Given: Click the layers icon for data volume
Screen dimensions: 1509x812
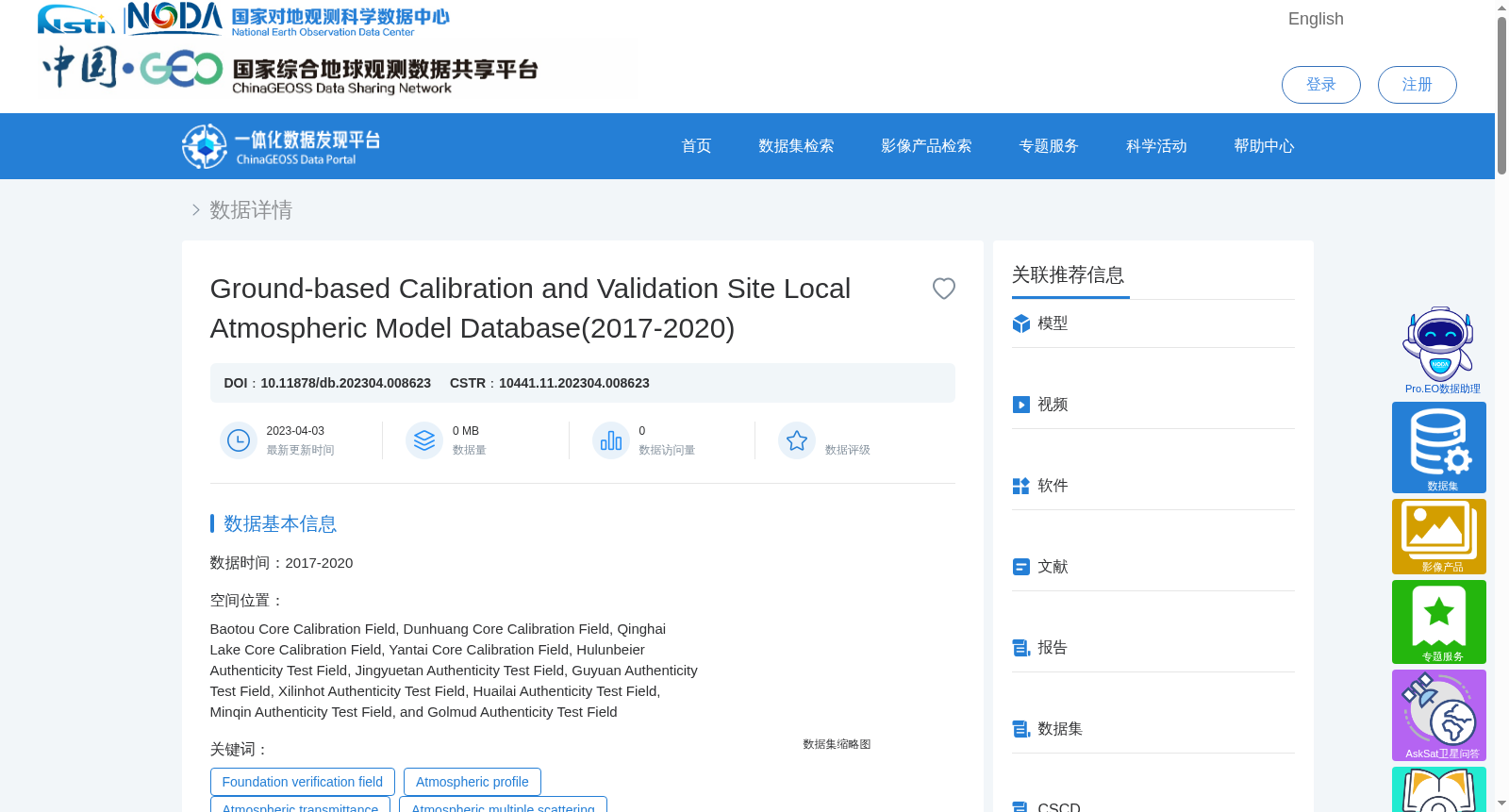Looking at the screenshot, I should click(424, 440).
